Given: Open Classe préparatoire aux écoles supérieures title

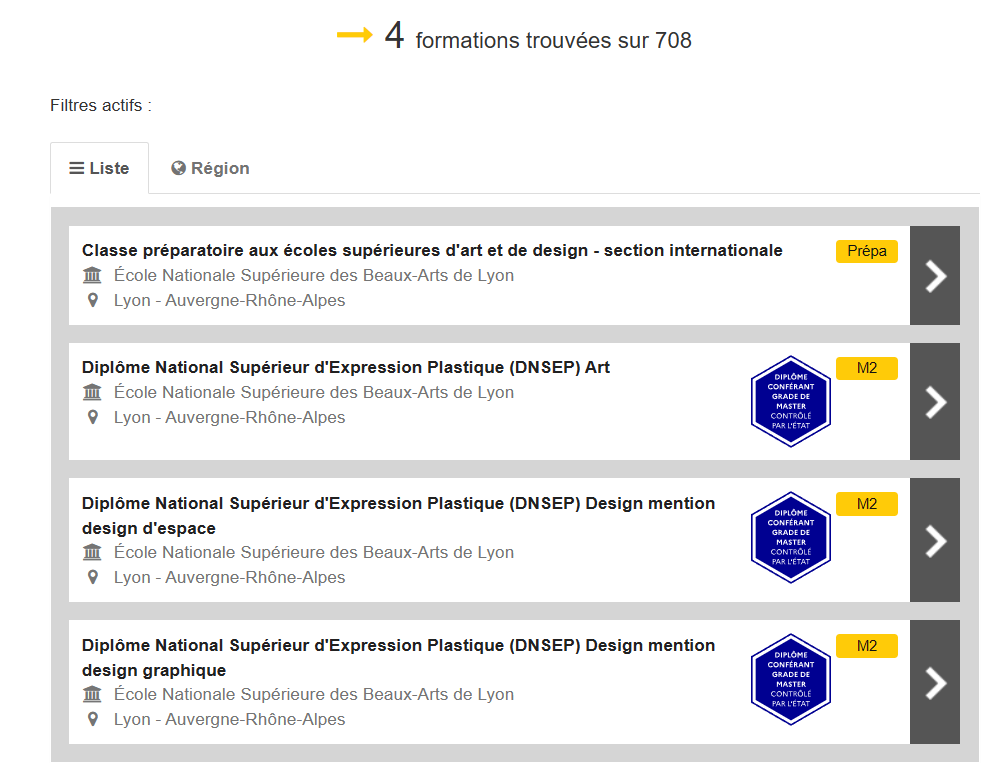Looking at the screenshot, I should (432, 250).
